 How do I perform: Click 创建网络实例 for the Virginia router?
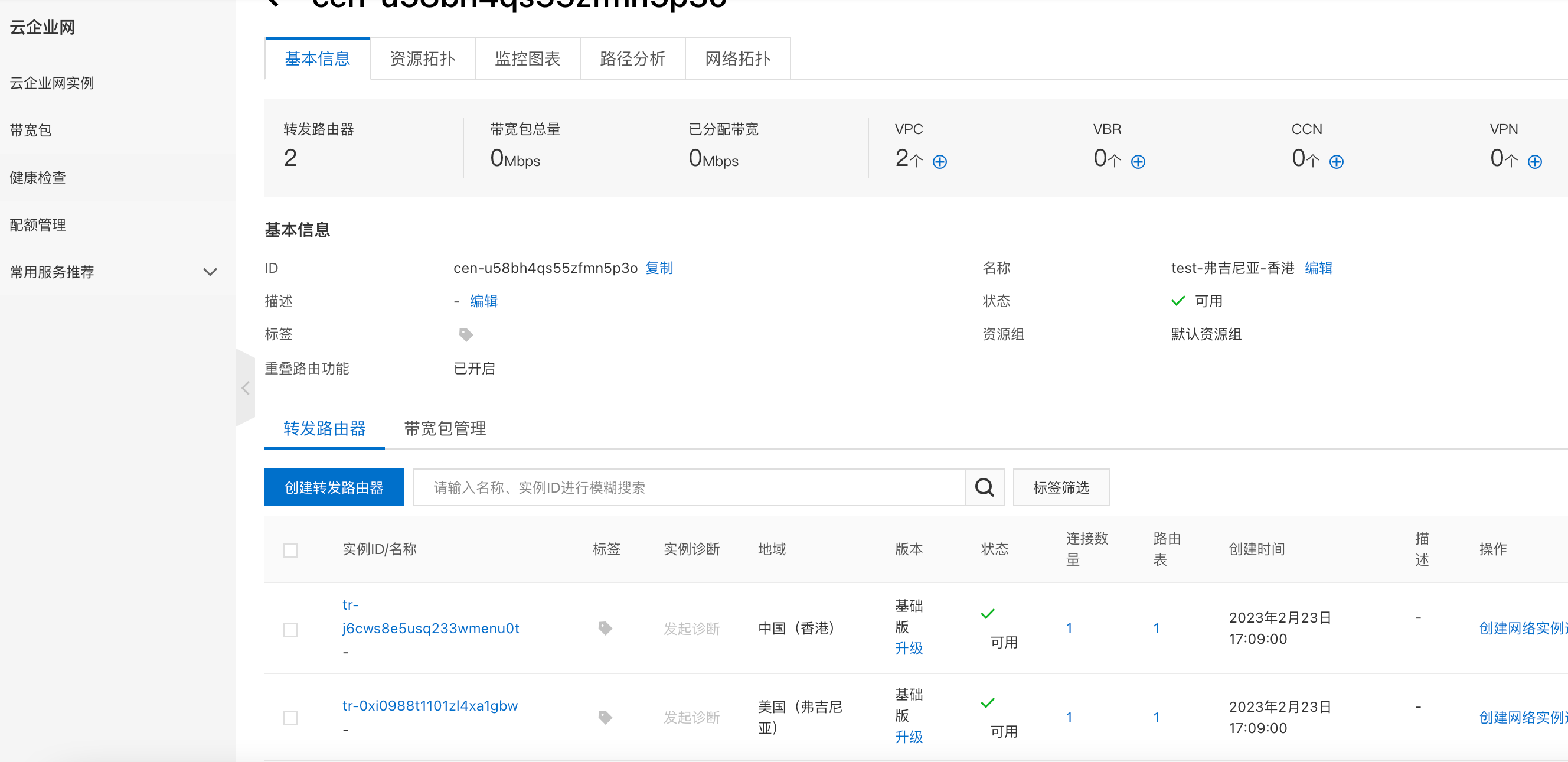pos(1523,718)
